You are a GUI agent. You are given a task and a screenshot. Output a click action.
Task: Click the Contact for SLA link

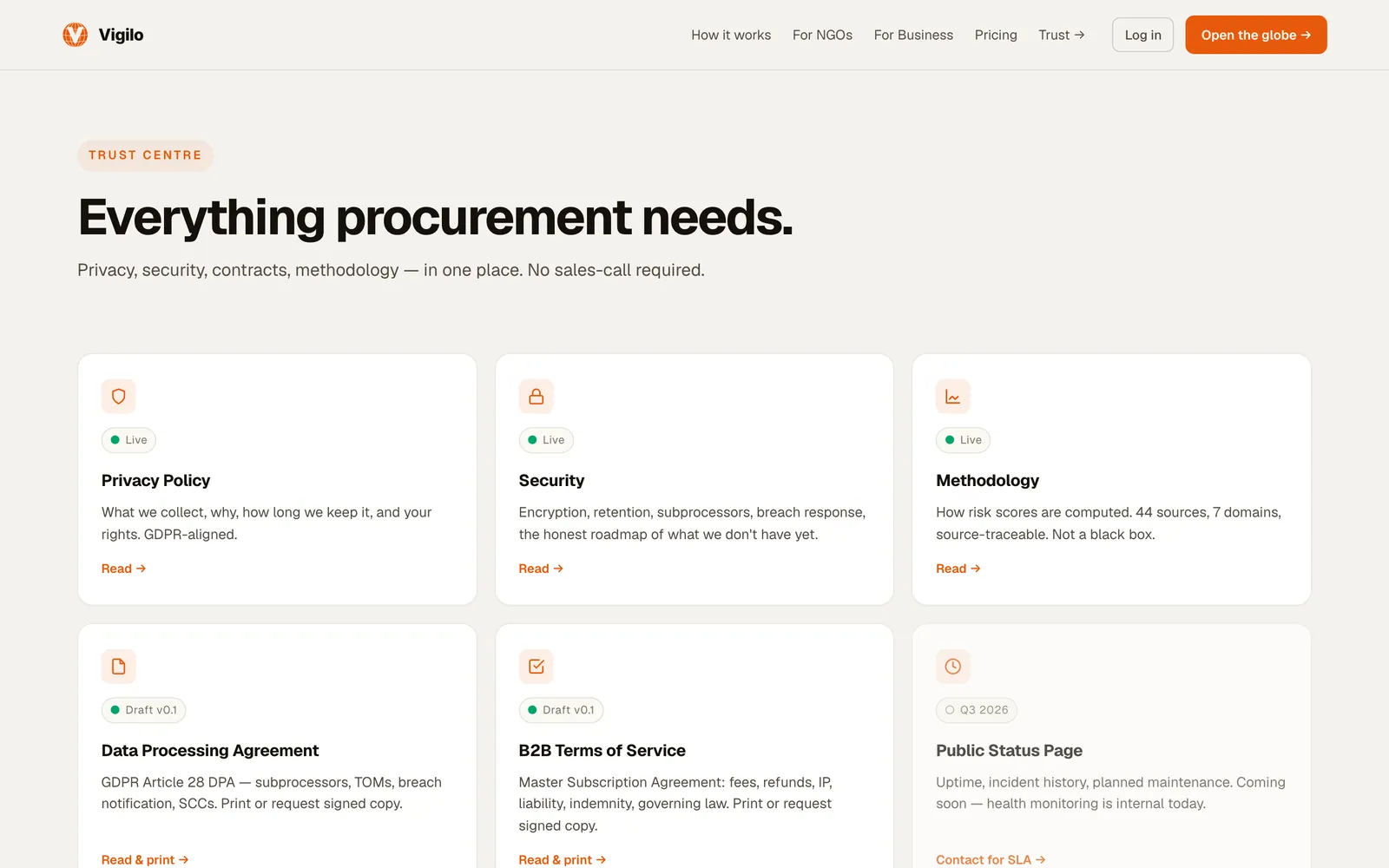tap(991, 859)
